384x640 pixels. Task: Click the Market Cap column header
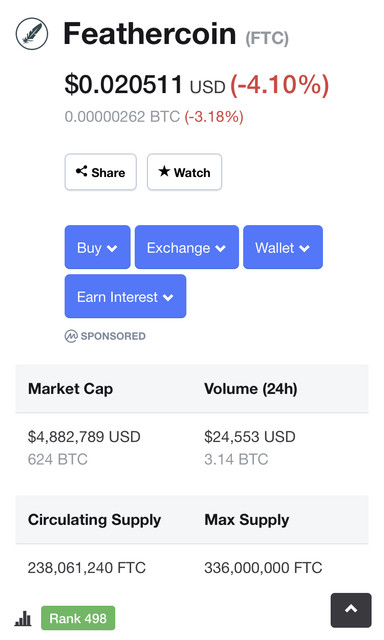tap(70, 389)
